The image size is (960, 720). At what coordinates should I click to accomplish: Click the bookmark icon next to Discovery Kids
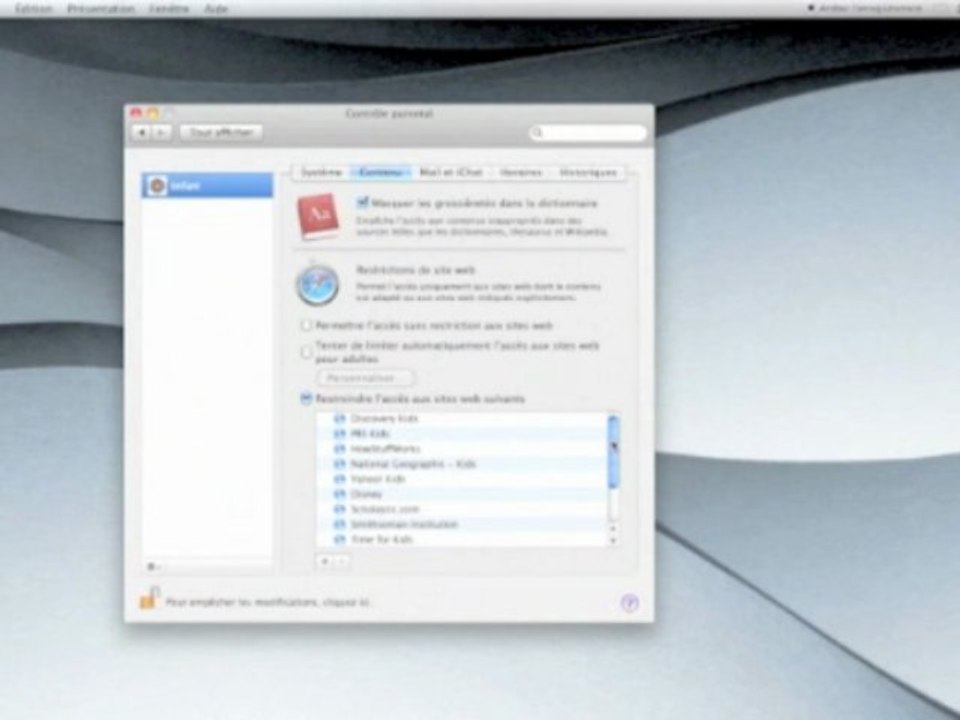point(339,419)
